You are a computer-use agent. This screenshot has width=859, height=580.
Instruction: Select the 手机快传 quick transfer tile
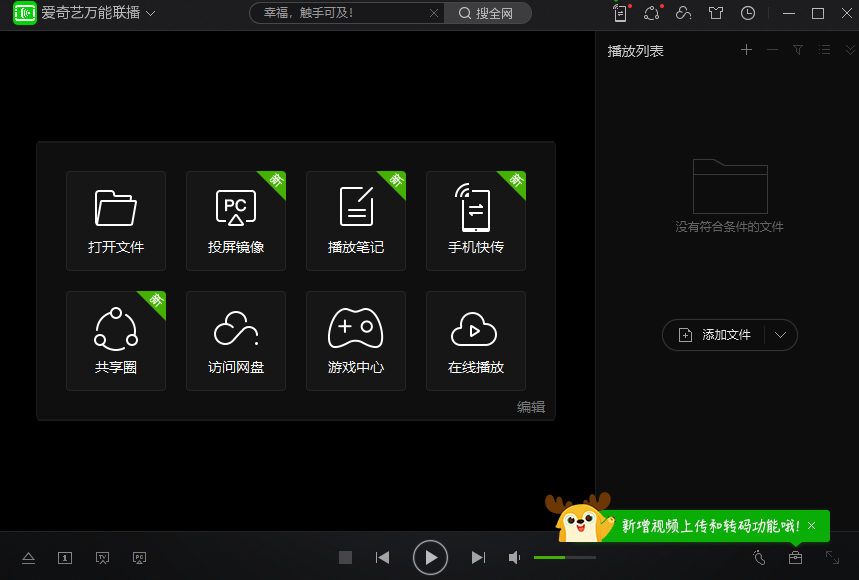[476, 220]
